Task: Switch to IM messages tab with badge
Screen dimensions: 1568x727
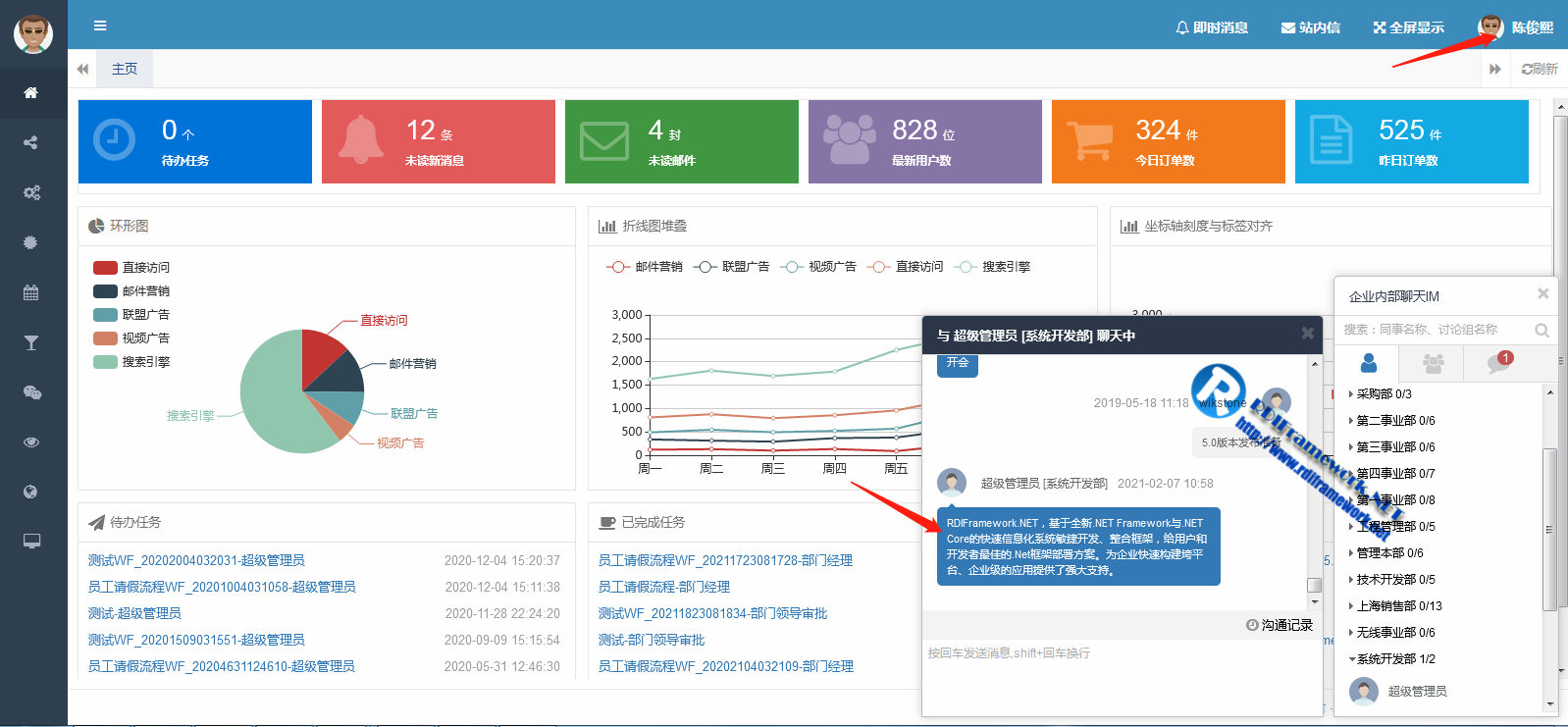Action: 1499,364
